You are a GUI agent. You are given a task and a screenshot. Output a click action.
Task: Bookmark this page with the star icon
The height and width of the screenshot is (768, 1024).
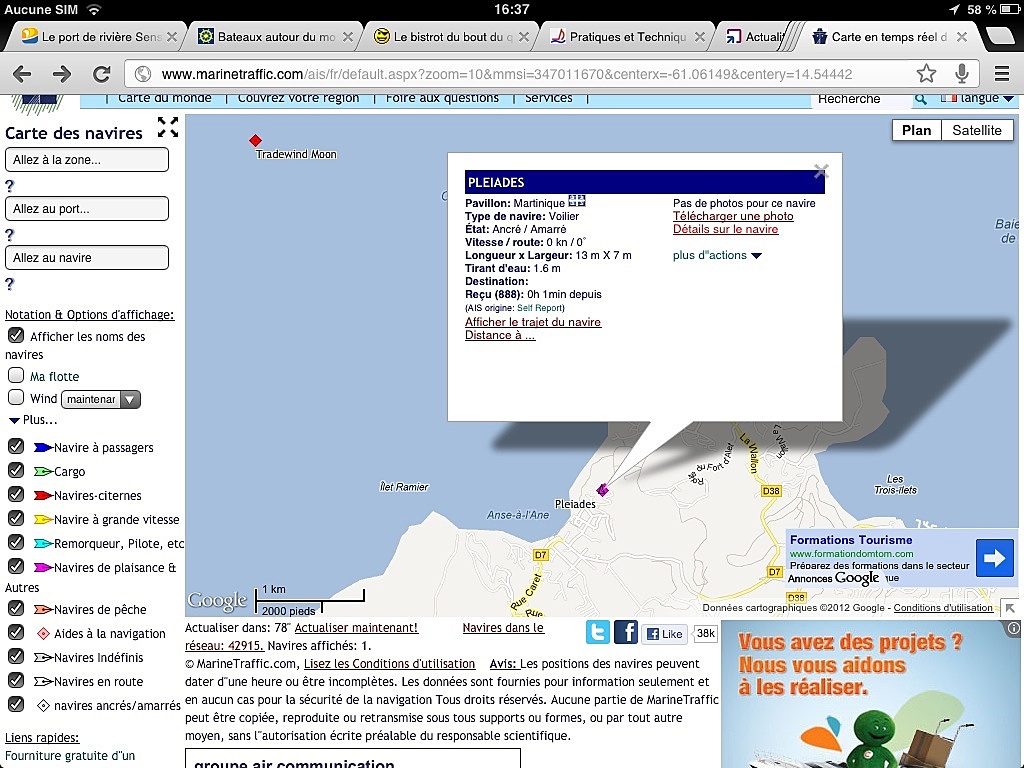pyautogui.click(x=926, y=74)
